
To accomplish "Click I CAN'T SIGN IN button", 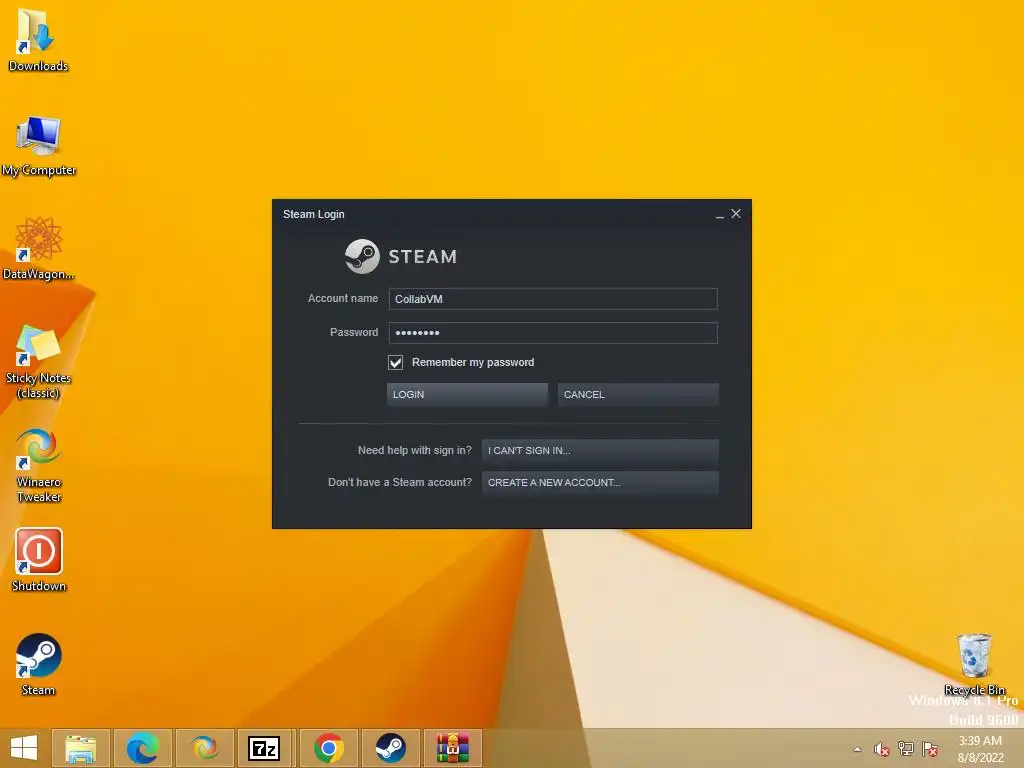I will [x=600, y=451].
